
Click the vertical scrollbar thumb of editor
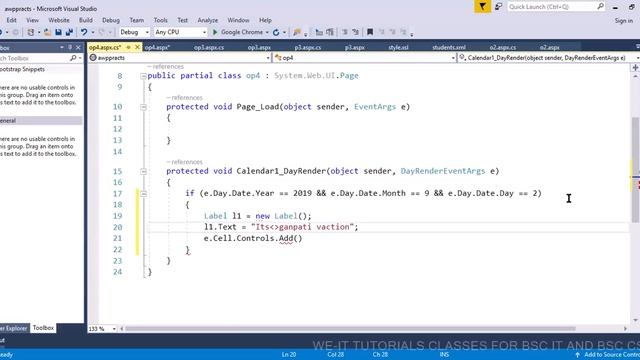tap(636, 169)
